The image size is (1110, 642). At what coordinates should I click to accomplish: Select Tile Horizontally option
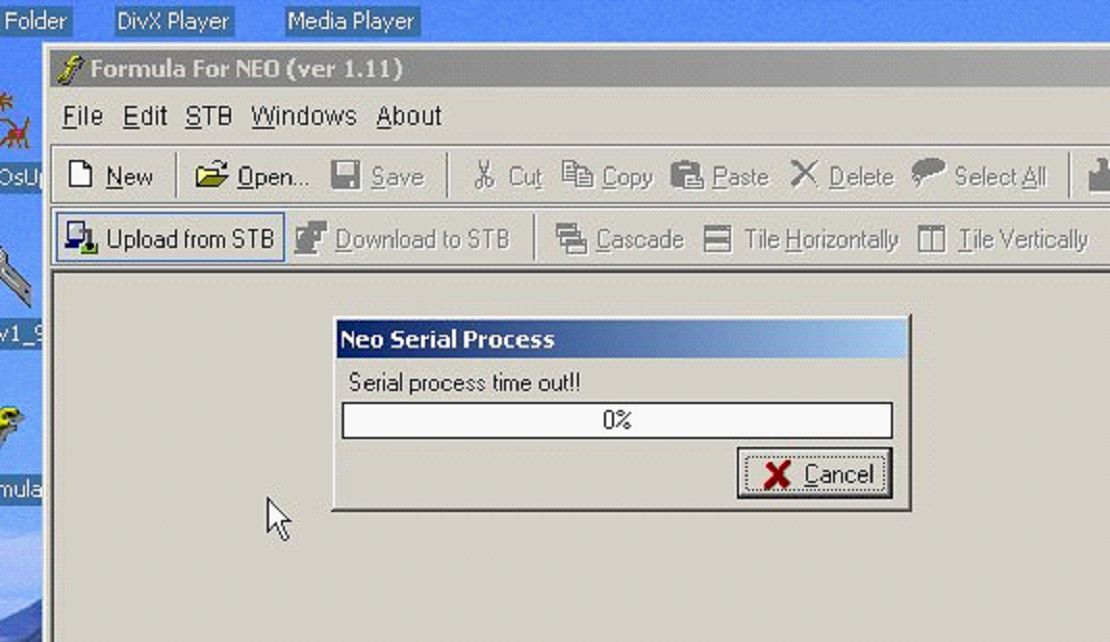pos(801,239)
